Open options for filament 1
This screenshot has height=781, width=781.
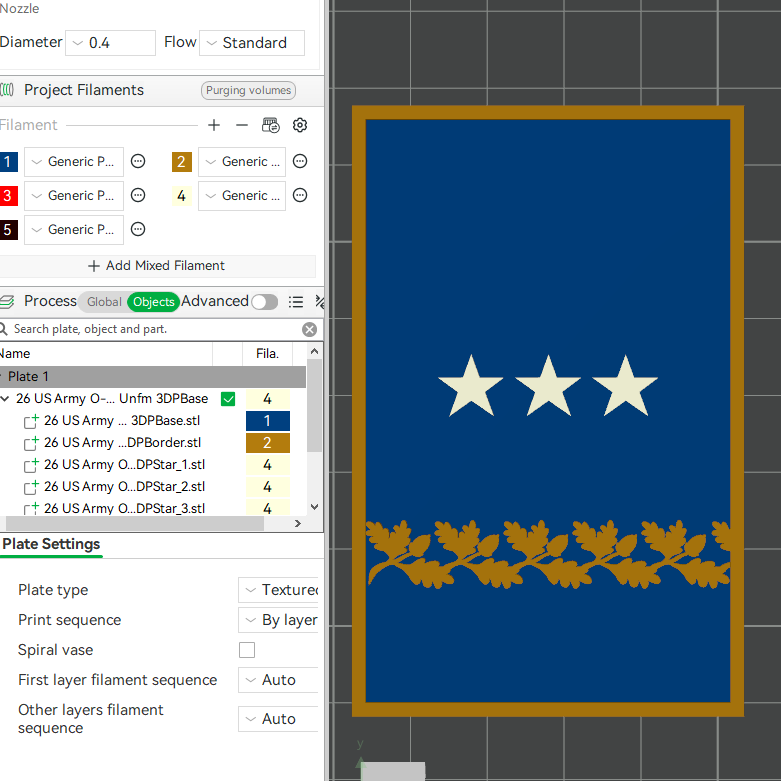click(x=138, y=161)
